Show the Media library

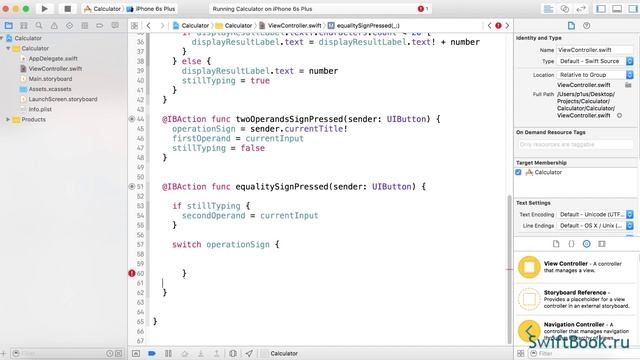click(602, 244)
